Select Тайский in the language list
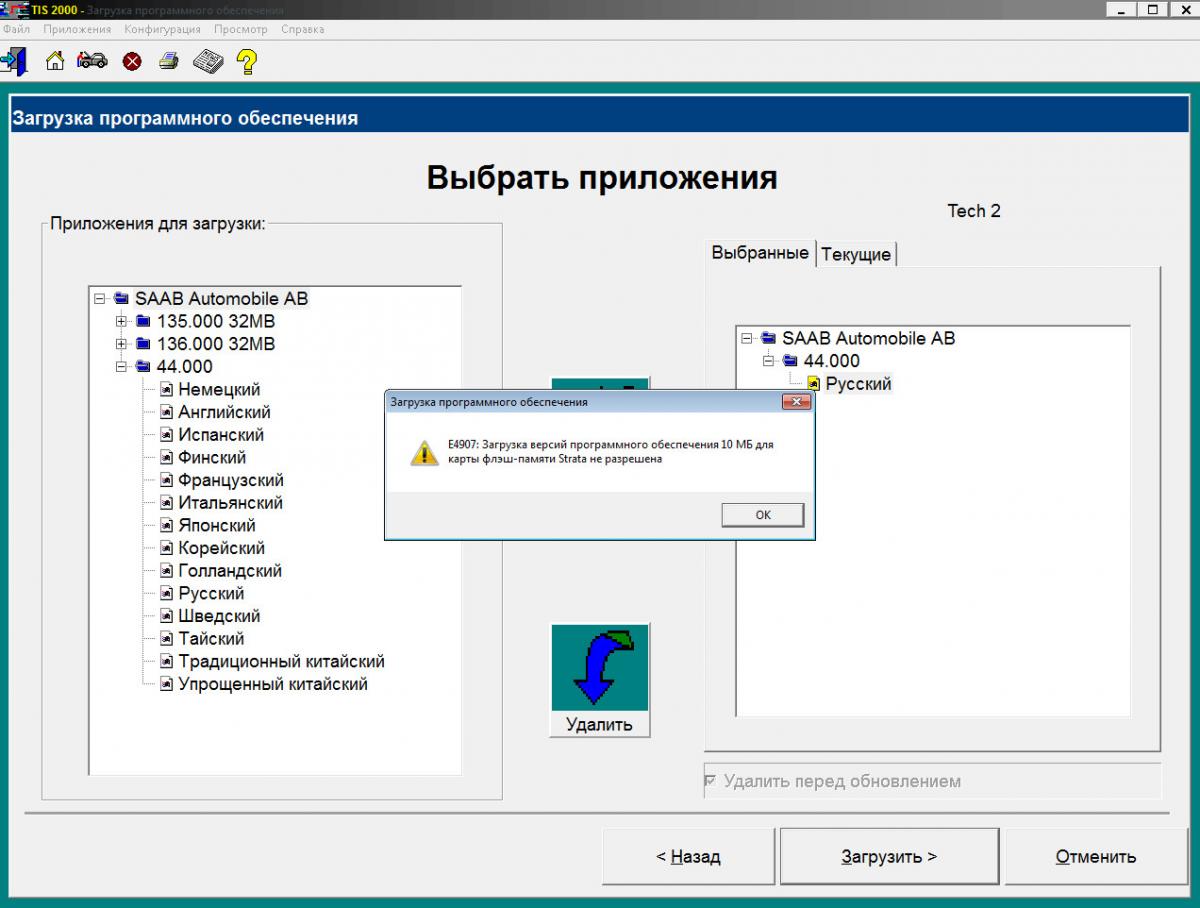The height and width of the screenshot is (908, 1200). 211,639
